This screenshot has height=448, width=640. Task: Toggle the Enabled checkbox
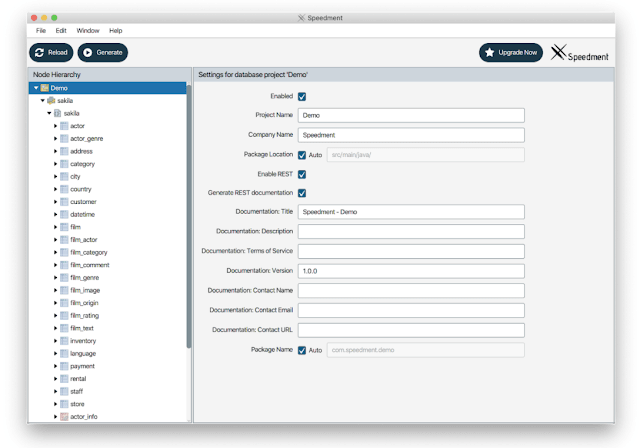302,97
